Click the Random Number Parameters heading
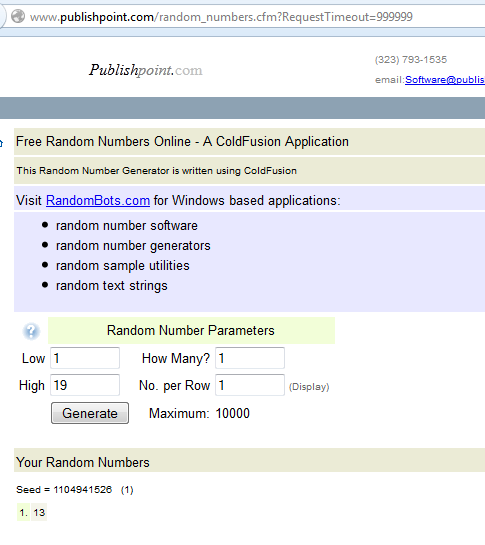Screen dimensions: 485x545 [191, 331]
